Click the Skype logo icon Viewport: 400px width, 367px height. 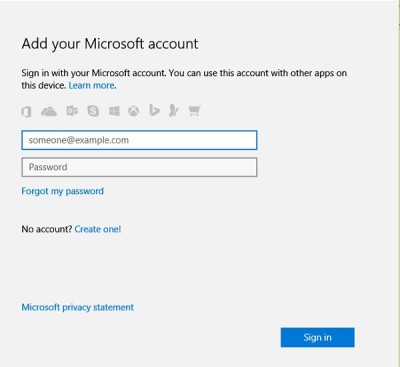tap(93, 111)
